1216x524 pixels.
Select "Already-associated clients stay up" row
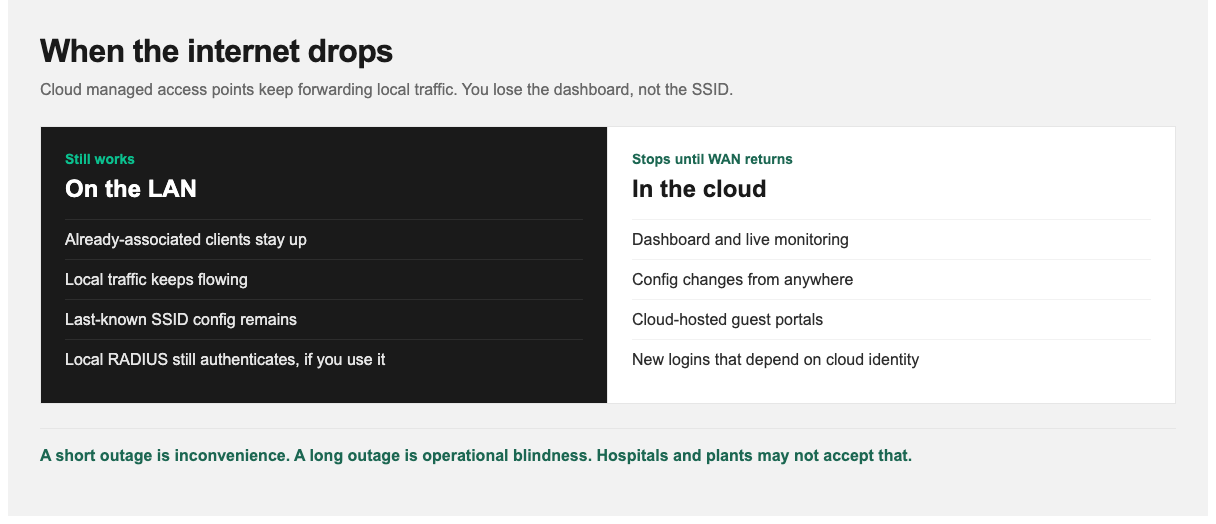[324, 240]
